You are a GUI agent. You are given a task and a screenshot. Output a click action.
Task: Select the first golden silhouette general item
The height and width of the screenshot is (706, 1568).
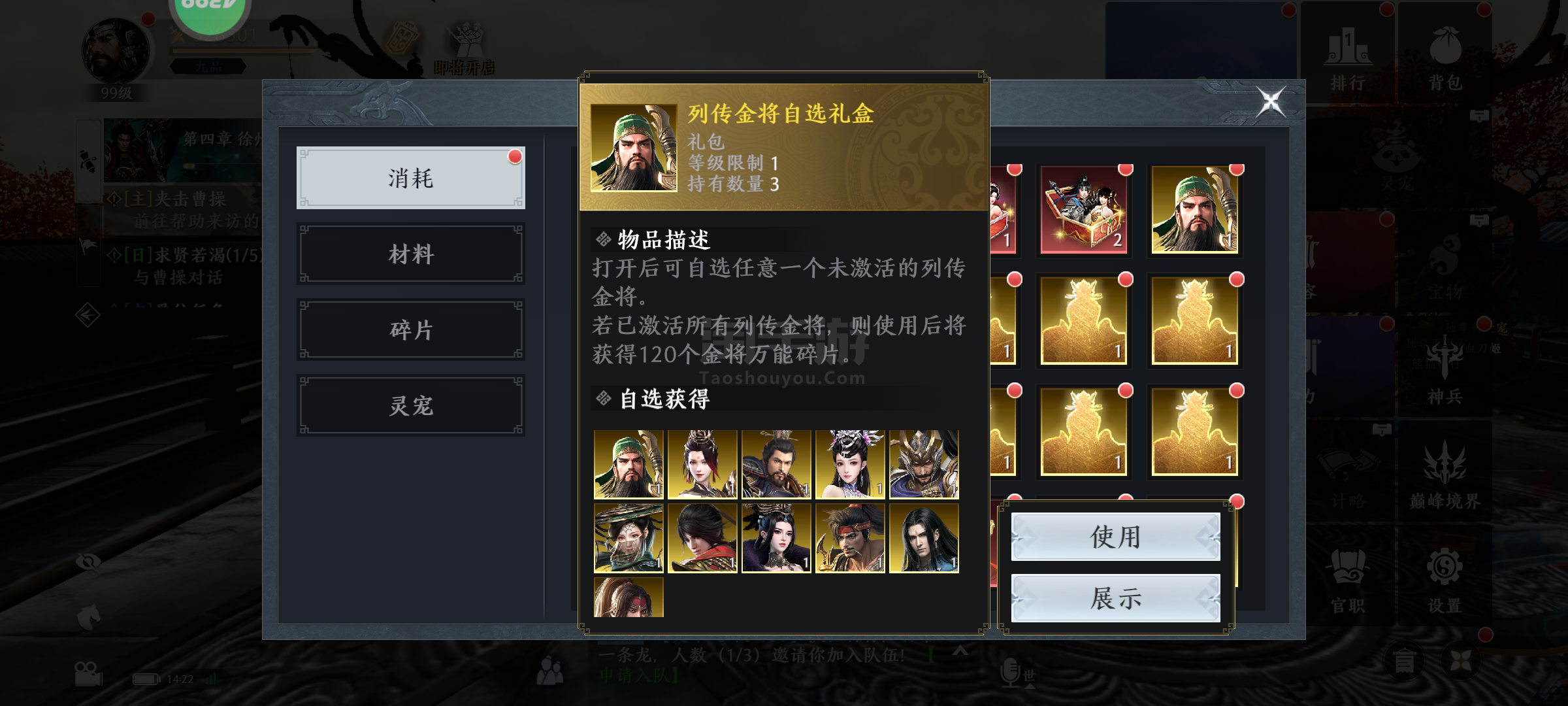[x=1083, y=320]
